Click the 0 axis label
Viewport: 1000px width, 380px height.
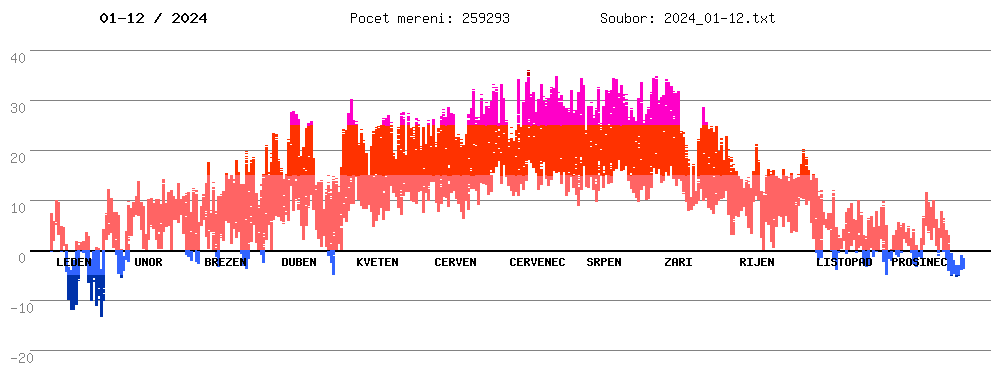22,258
